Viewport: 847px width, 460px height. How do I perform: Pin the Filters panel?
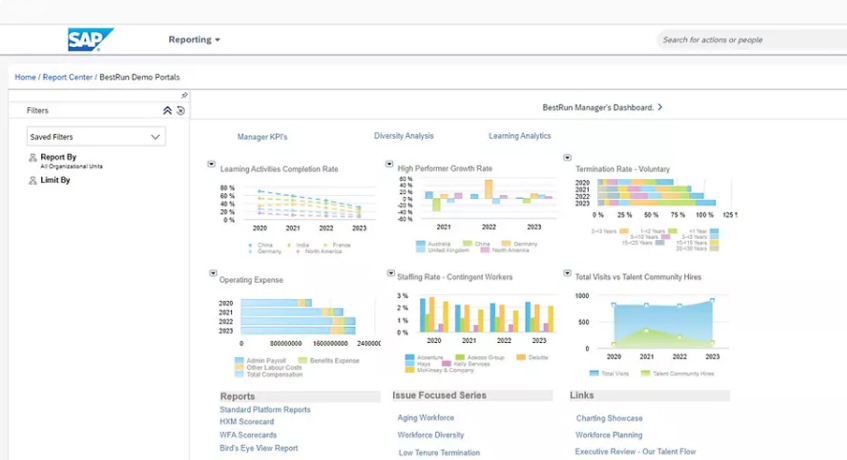click(184, 96)
